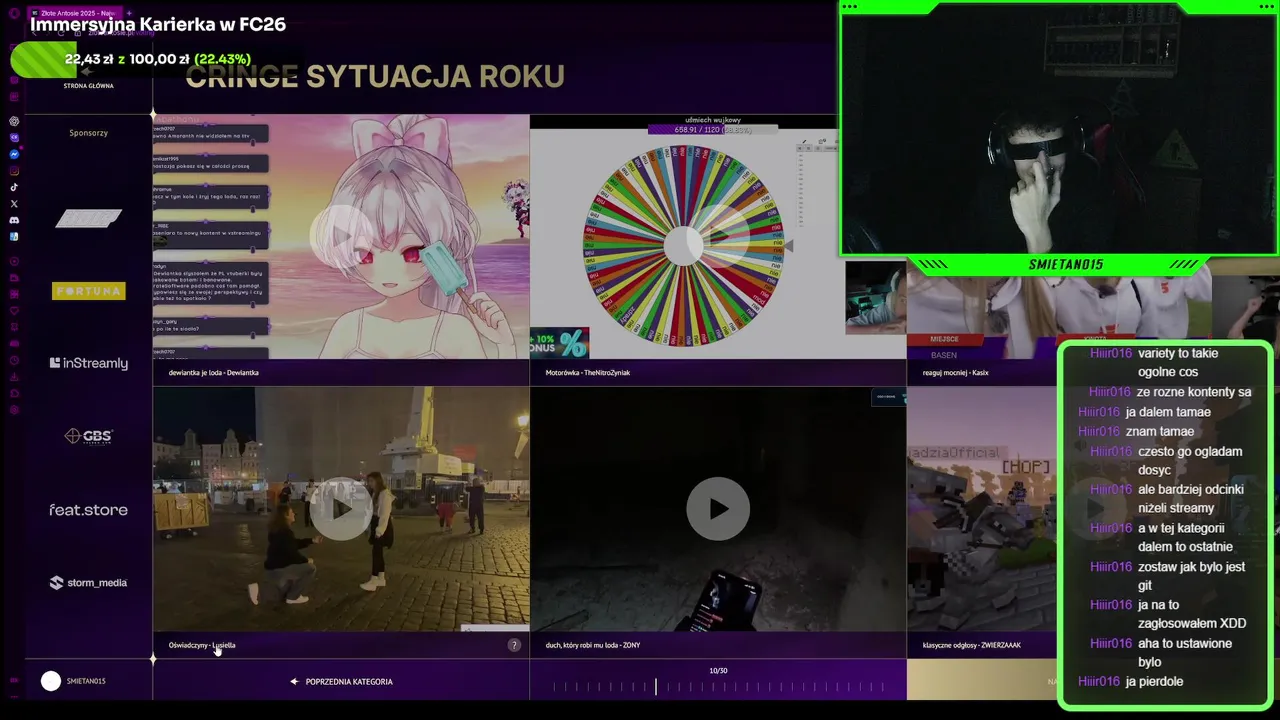
Task: Click the 'Motorówka - TheNitroZyniak' caption
Action: [x=587, y=373]
